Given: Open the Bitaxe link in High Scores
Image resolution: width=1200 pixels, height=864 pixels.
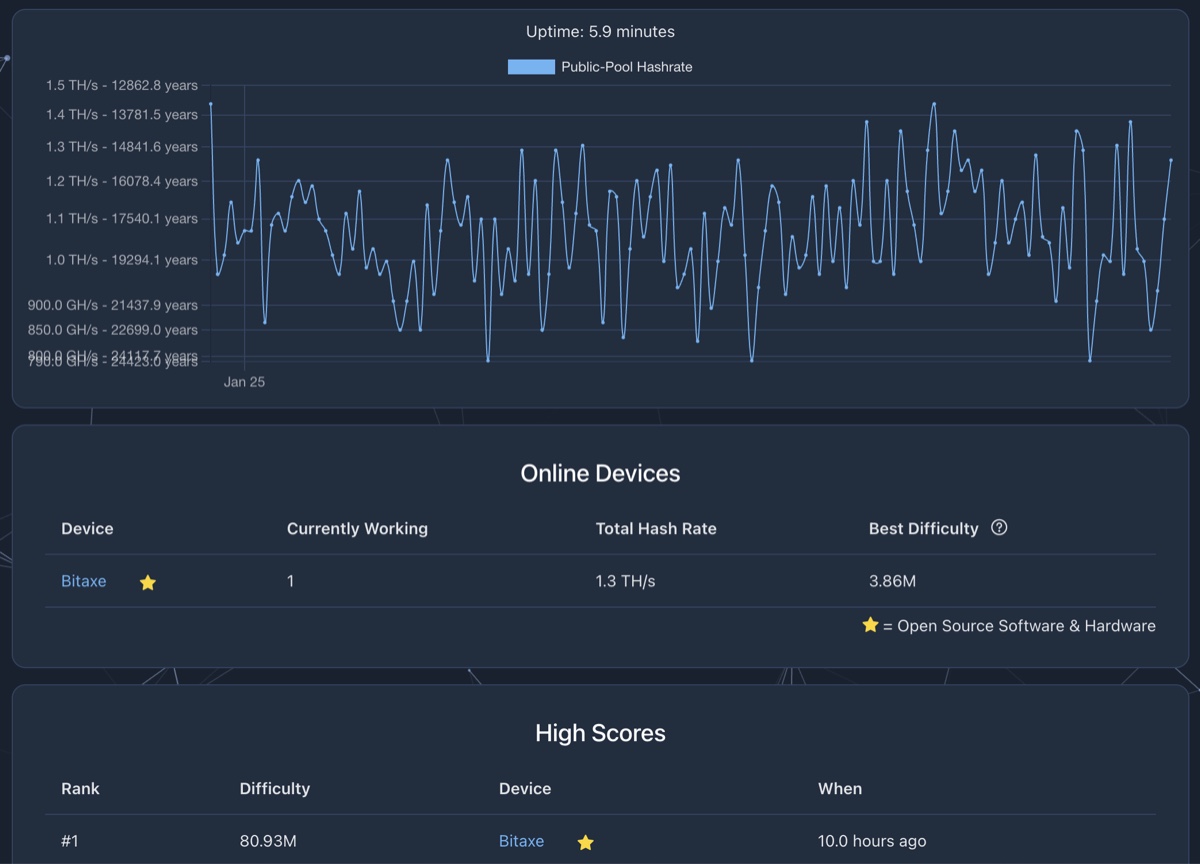Looking at the screenshot, I should pyautogui.click(x=522, y=841).
